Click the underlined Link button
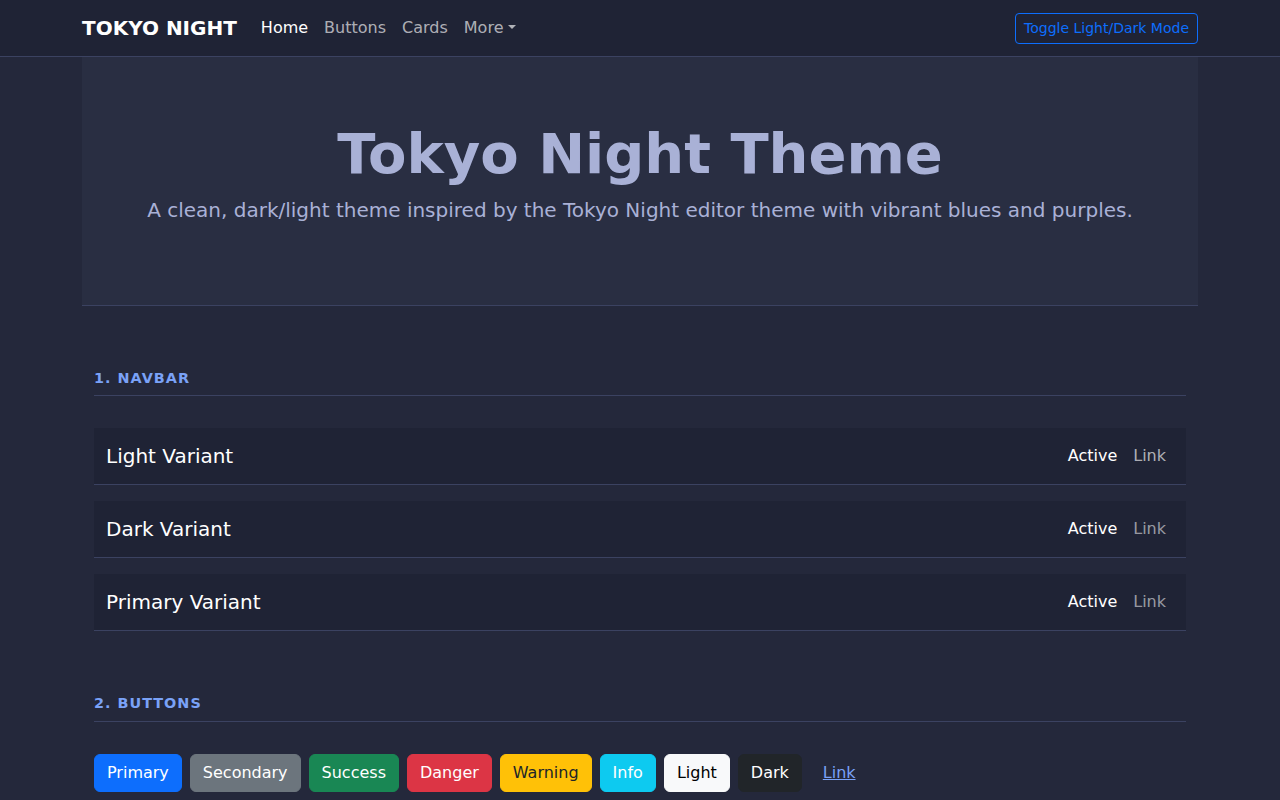The image size is (1280, 800). point(839,773)
